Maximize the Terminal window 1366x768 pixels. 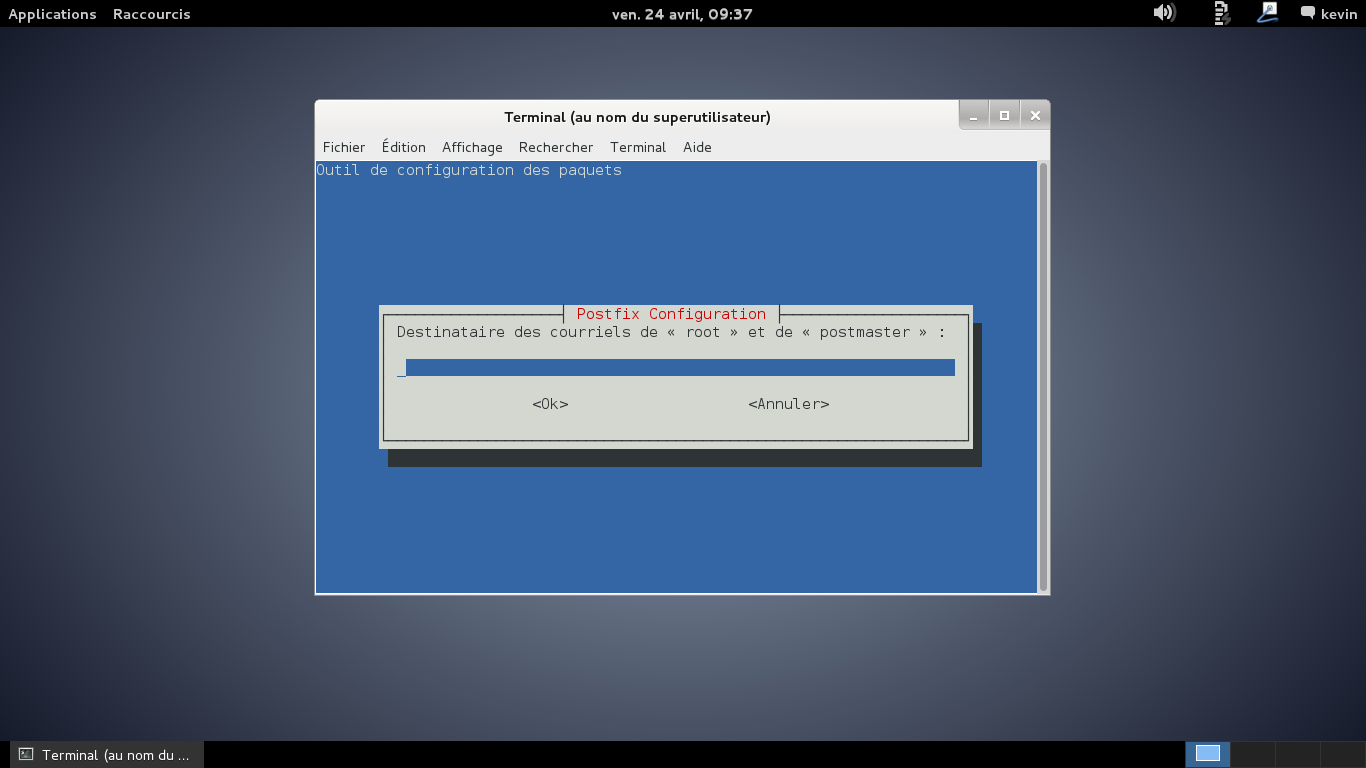pos(1004,115)
